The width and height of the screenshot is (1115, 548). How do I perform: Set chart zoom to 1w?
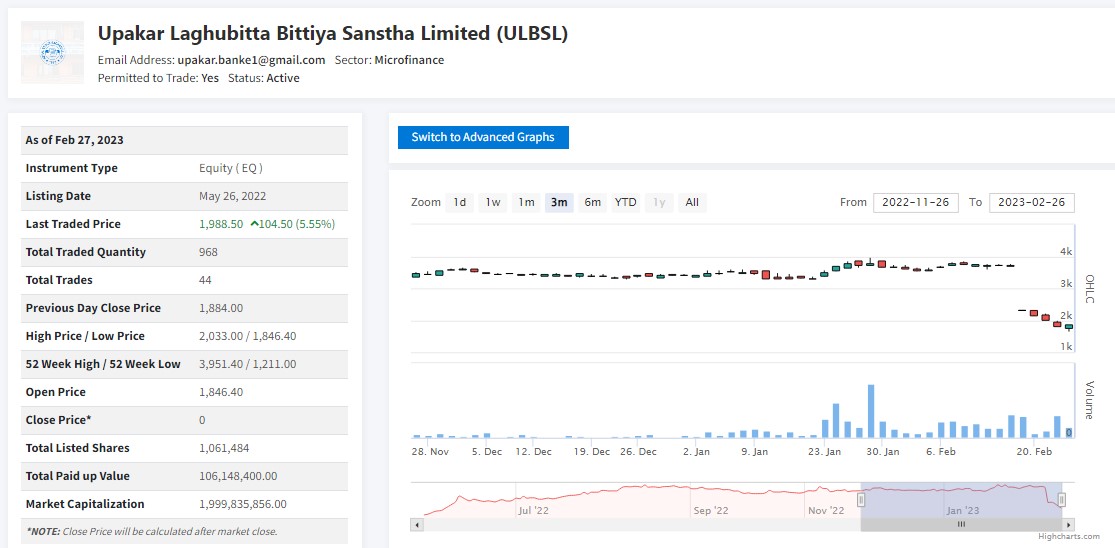point(493,203)
